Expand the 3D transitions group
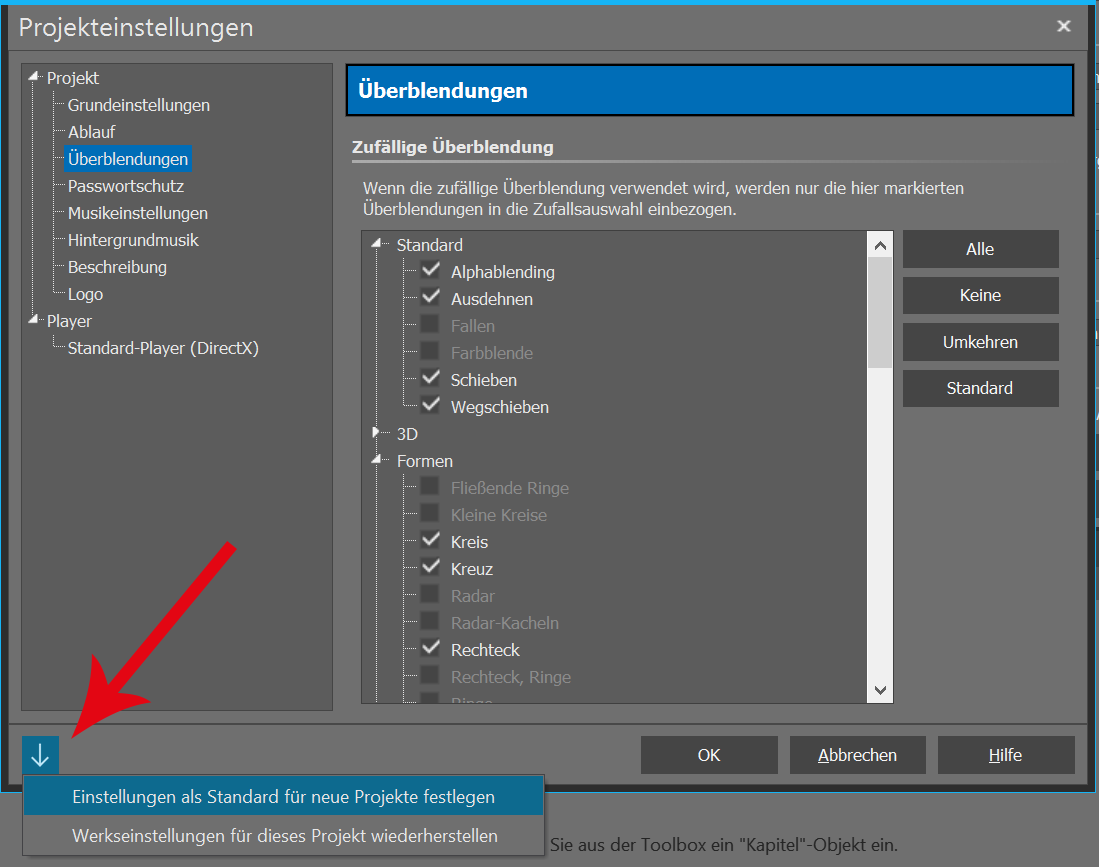Screen dimensions: 1099x867 tap(377, 434)
